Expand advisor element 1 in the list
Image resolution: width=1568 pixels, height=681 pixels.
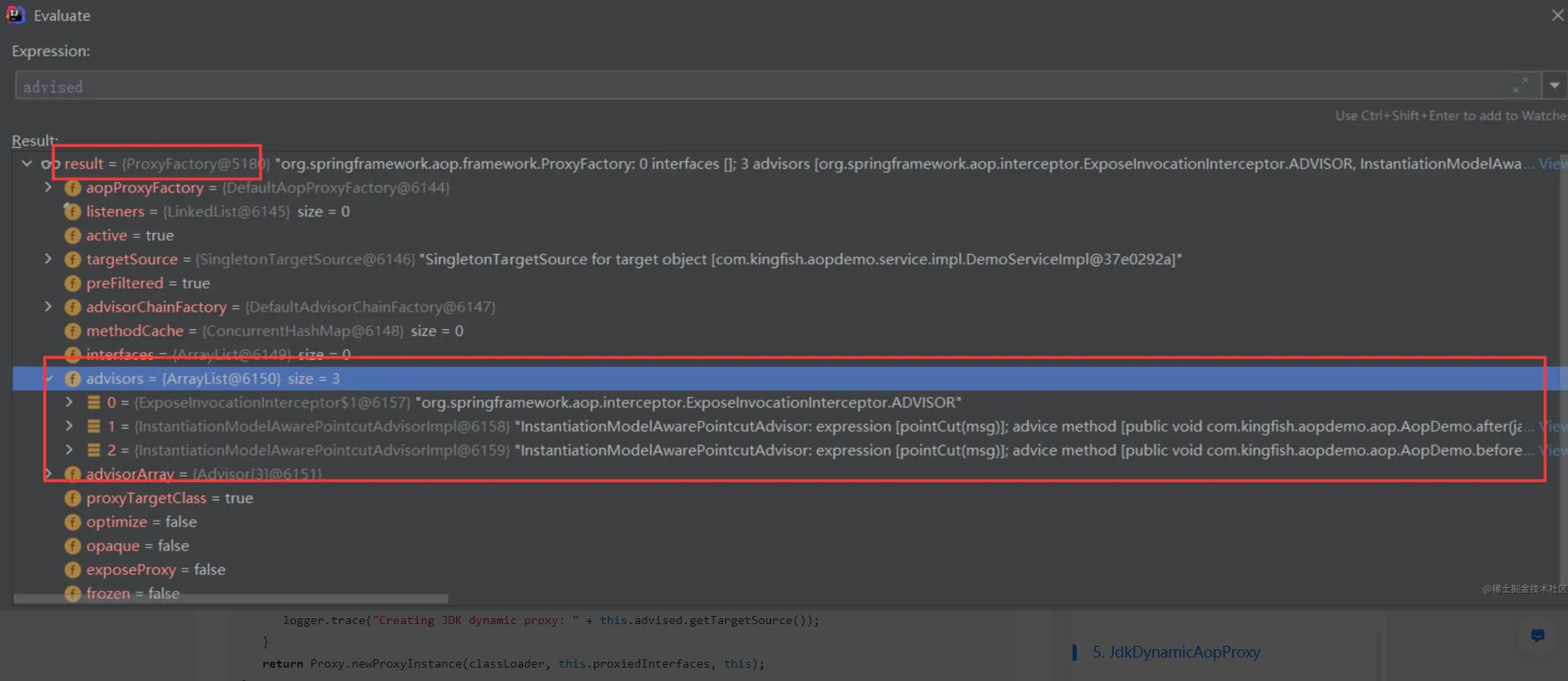tap(69, 426)
